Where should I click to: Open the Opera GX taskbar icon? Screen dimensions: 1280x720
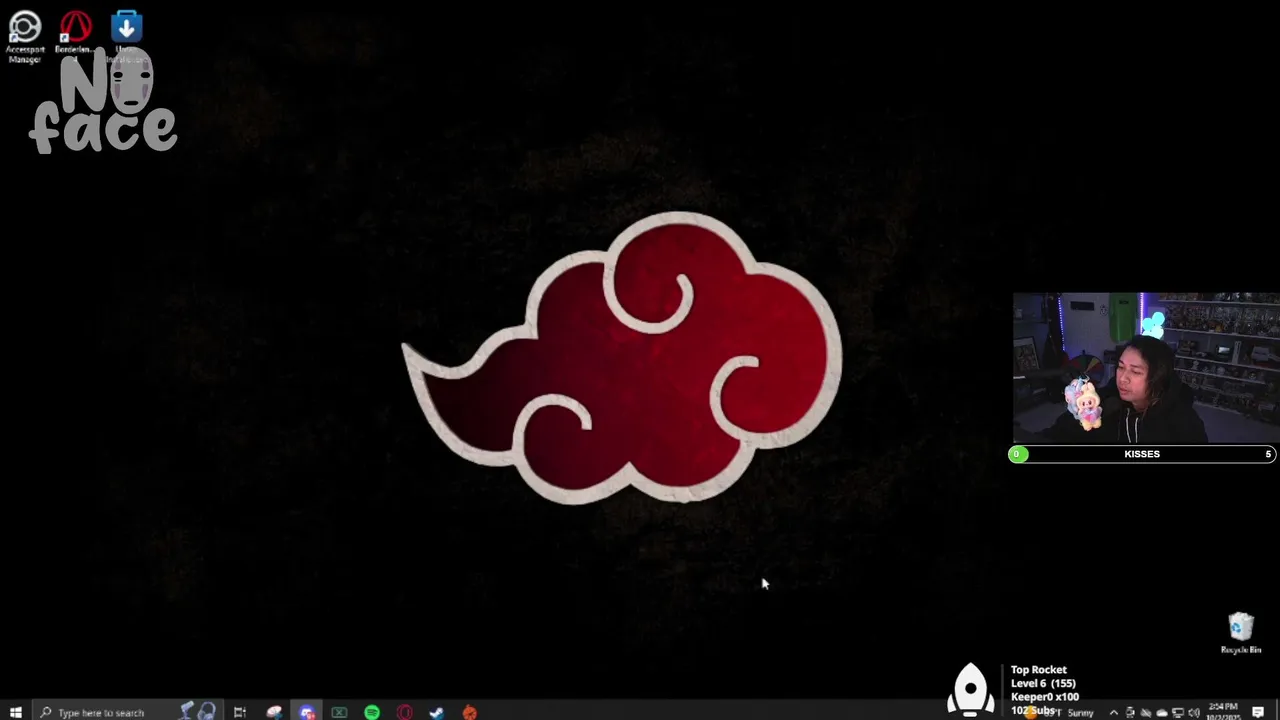point(404,712)
